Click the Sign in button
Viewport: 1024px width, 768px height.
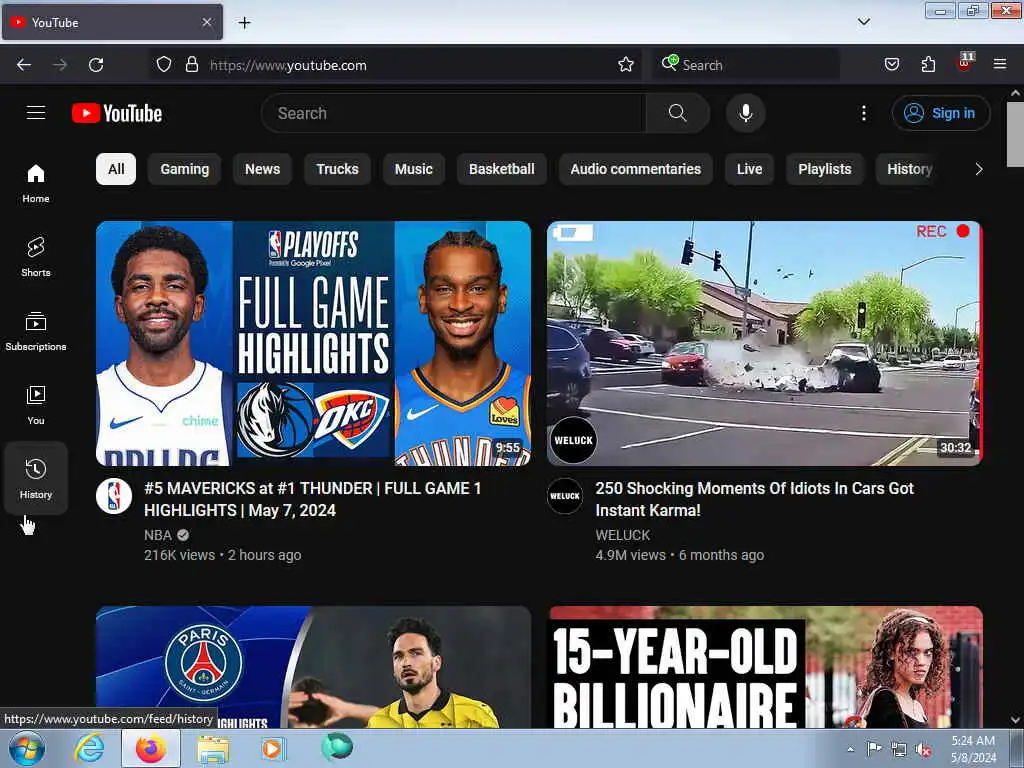tap(941, 113)
